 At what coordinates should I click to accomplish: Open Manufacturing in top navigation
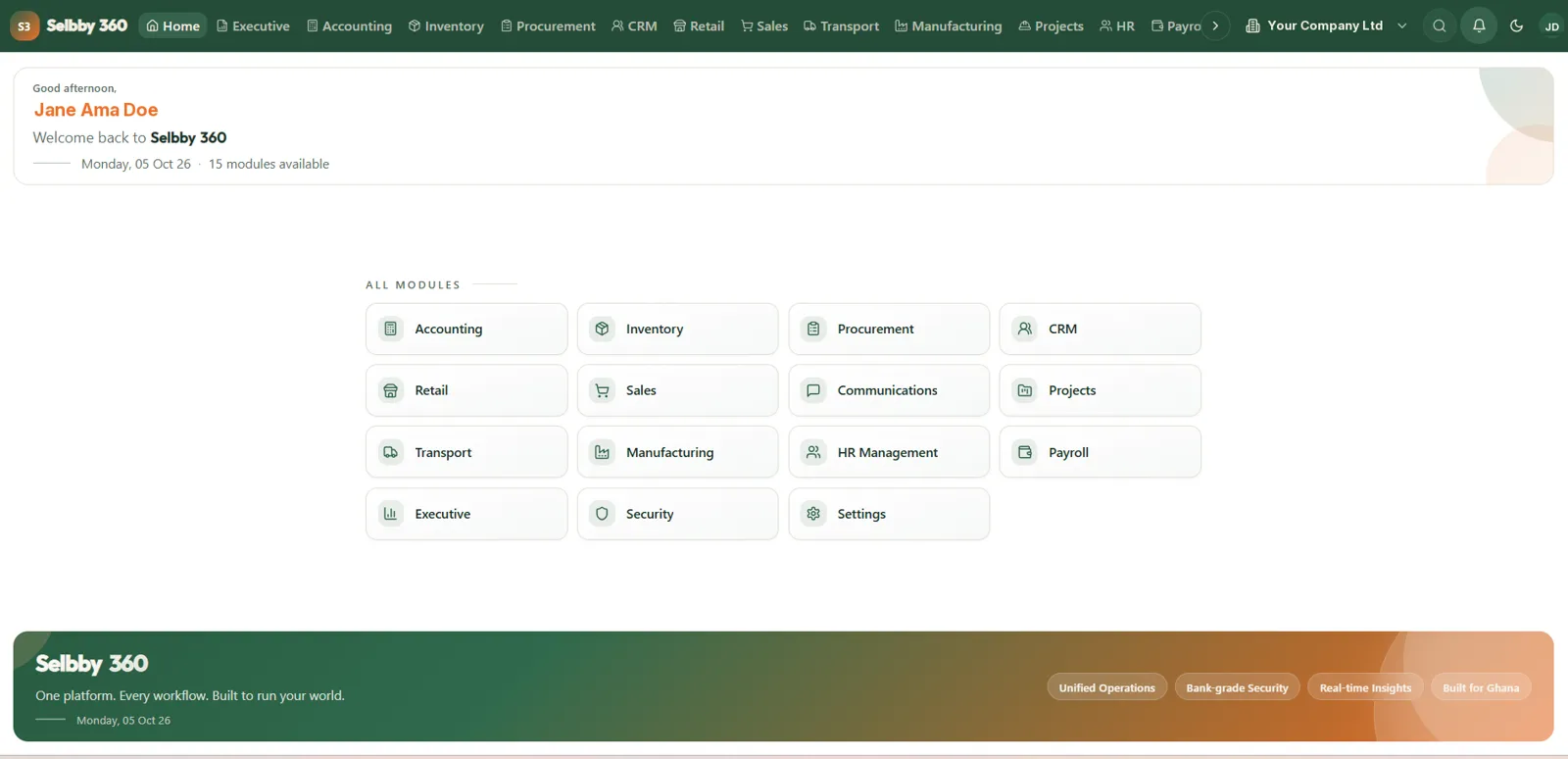point(948,26)
